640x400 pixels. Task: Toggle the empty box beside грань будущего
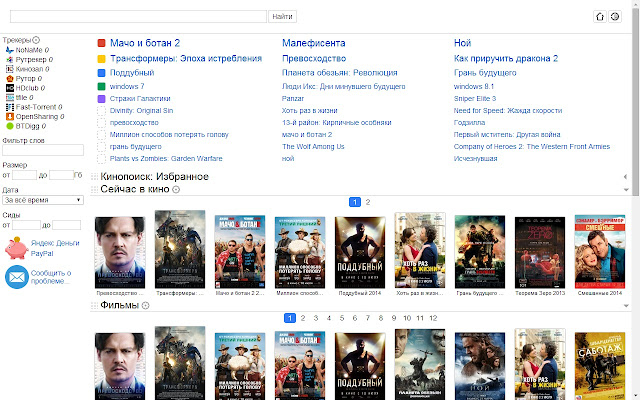point(102,147)
